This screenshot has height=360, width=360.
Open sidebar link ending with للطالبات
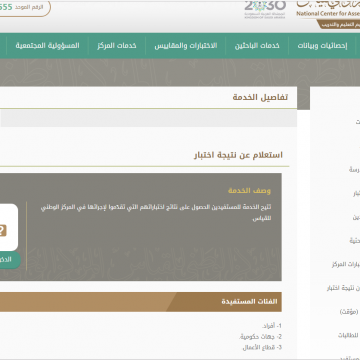pyautogui.click(x=349, y=336)
